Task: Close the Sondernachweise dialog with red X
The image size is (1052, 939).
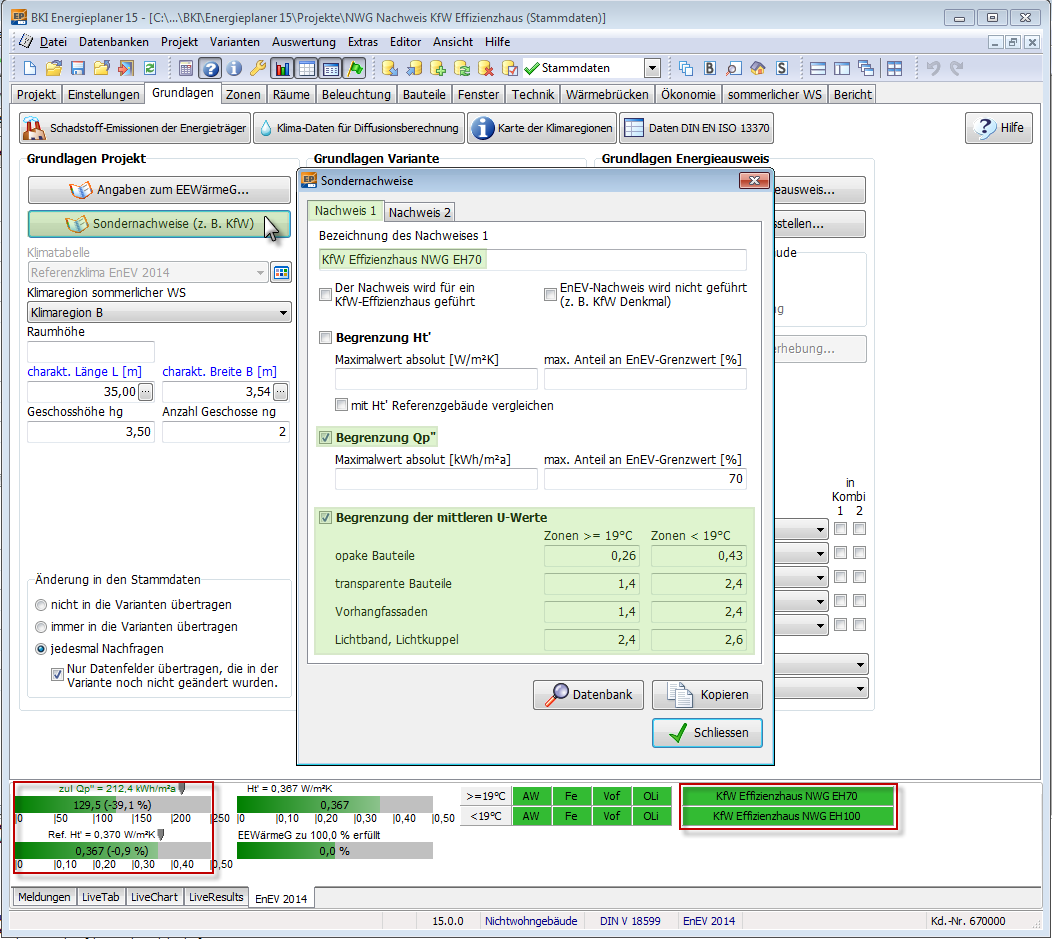Action: pyautogui.click(x=754, y=180)
